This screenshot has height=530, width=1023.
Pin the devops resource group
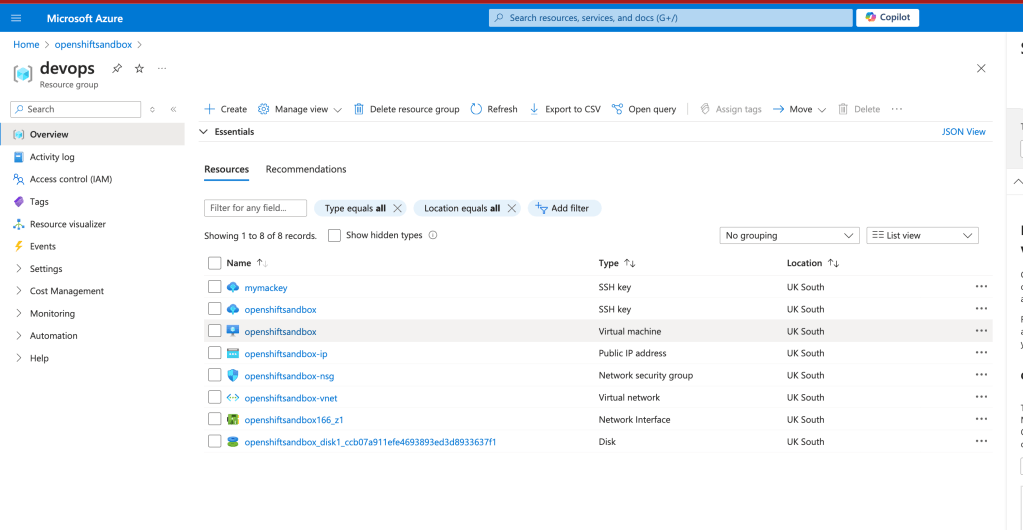point(117,68)
